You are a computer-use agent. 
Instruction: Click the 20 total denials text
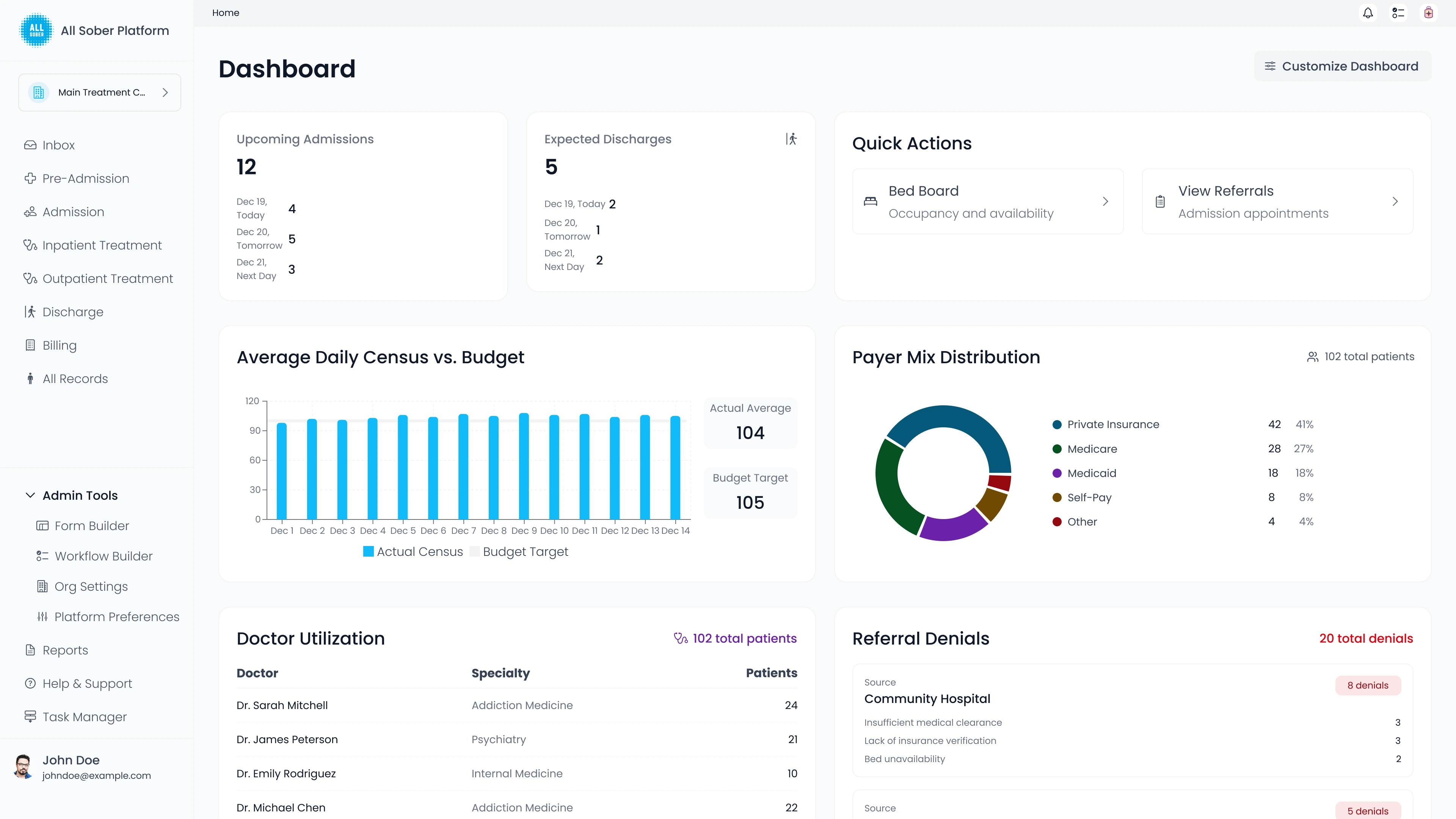[1366, 638]
